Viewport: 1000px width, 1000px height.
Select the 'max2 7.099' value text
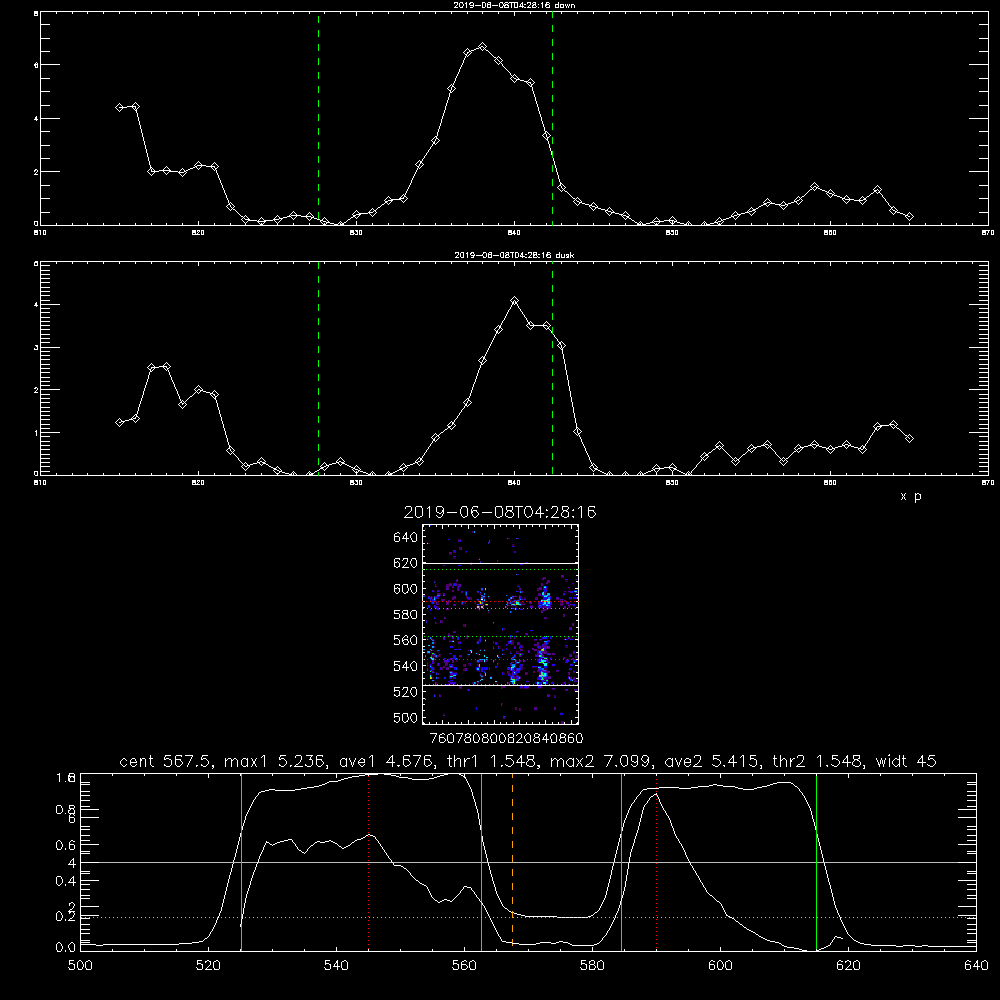tap(600, 761)
